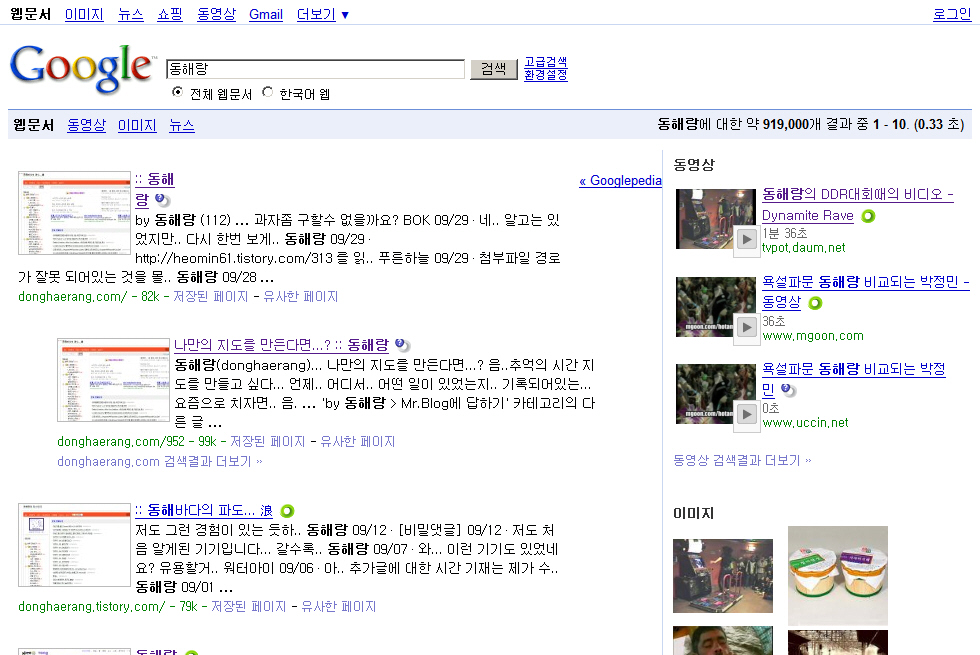Click the '검색' search button
This screenshot has width=980, height=655.
coord(494,69)
